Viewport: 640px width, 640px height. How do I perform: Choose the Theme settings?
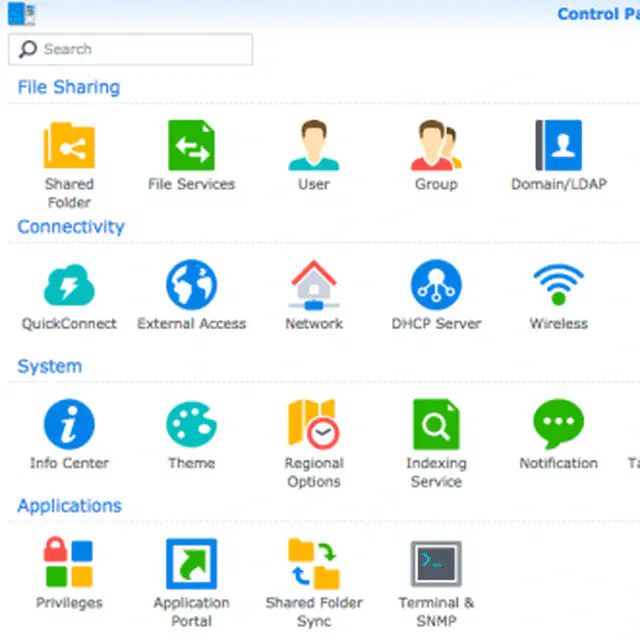[x=191, y=426]
